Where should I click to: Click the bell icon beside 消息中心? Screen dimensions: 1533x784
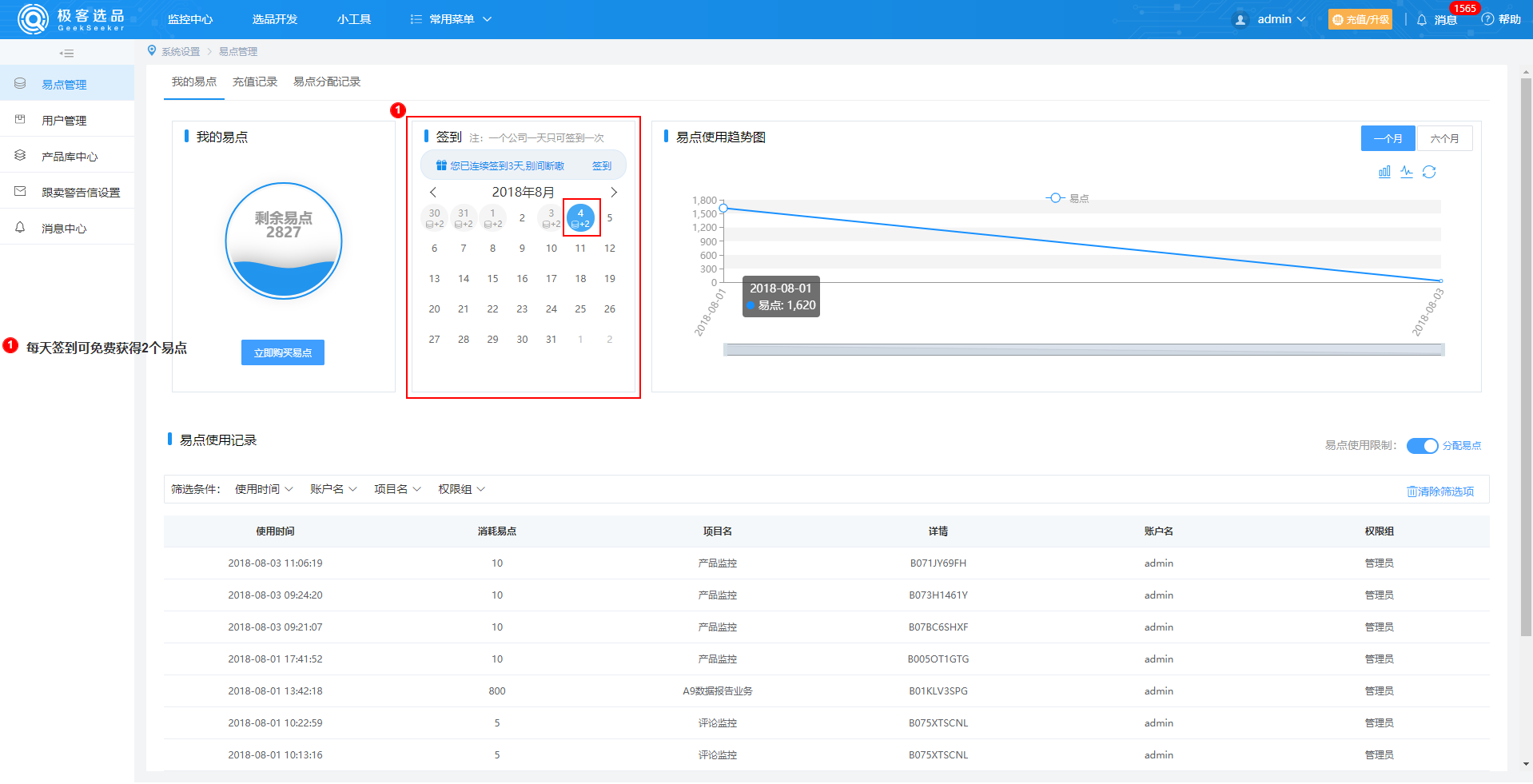pos(21,227)
